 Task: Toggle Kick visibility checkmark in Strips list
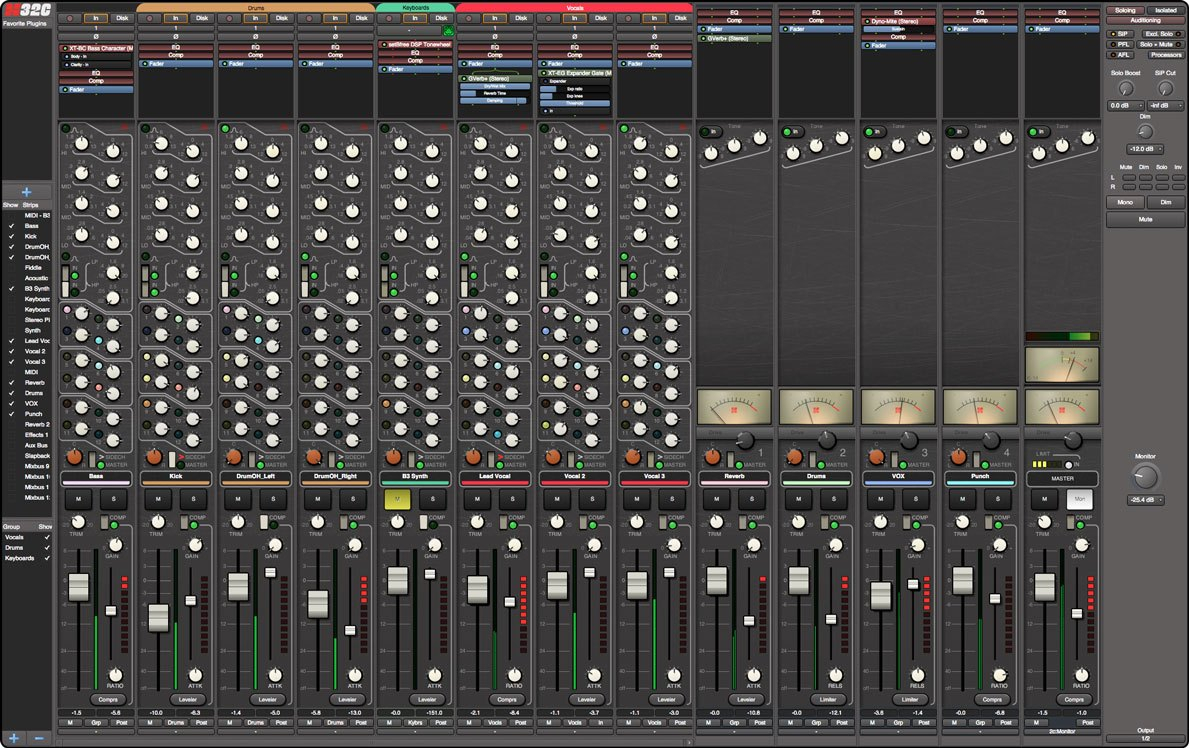pos(11,236)
